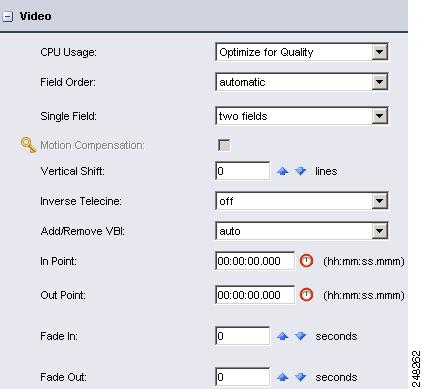Image resolution: width=421 pixels, height=389 pixels.
Task: Click the clock icon next to In Point
Action: tap(306, 261)
